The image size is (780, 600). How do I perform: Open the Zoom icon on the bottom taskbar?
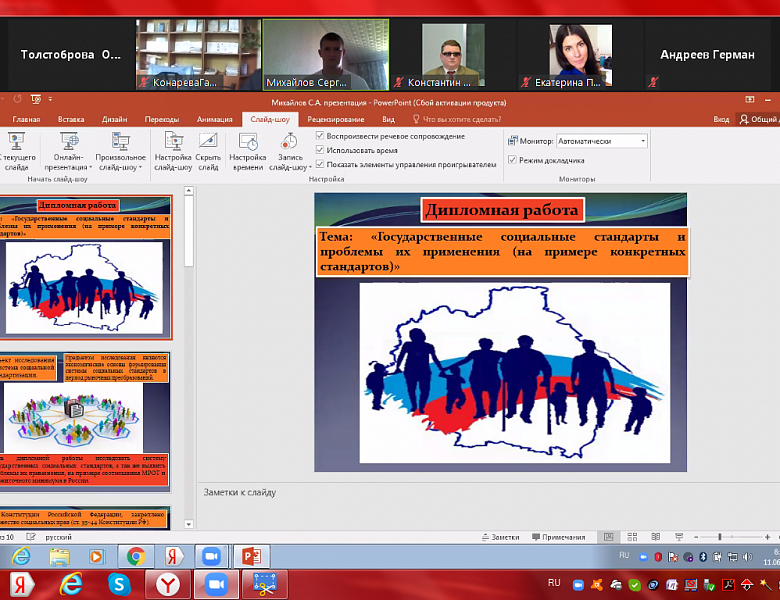click(216, 585)
